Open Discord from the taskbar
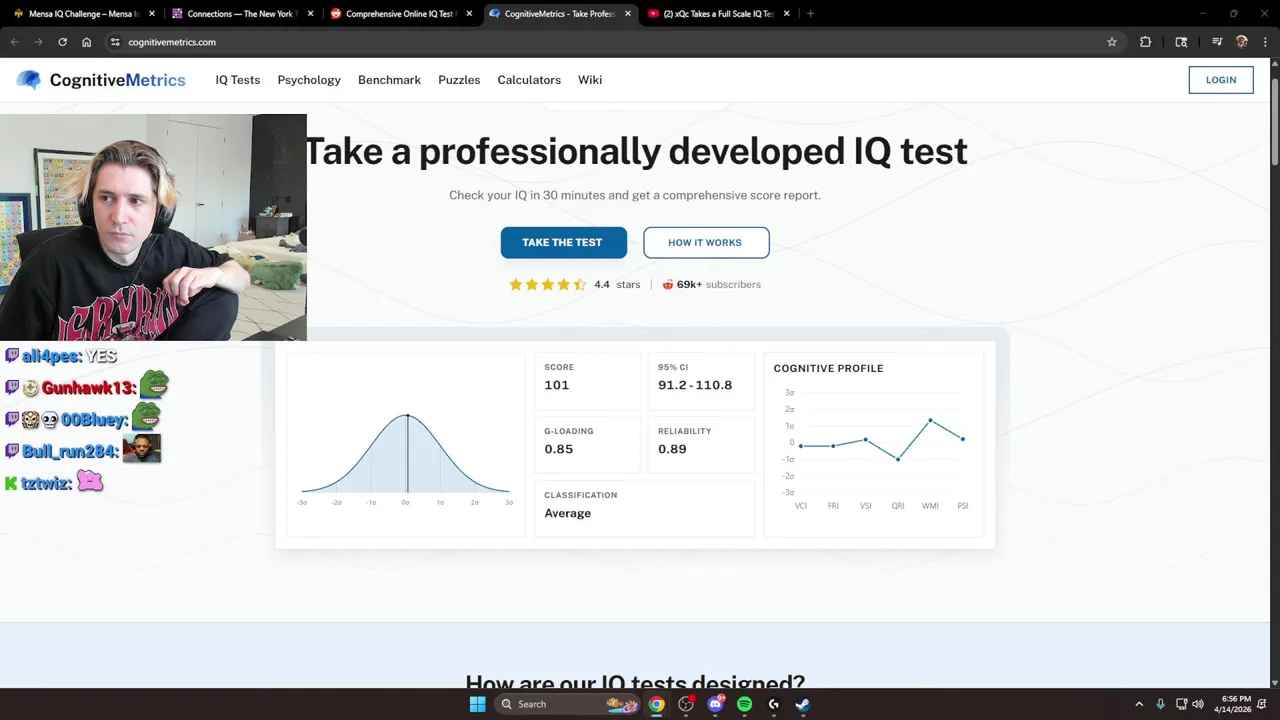Viewport: 1280px width, 720px height. tap(715, 704)
